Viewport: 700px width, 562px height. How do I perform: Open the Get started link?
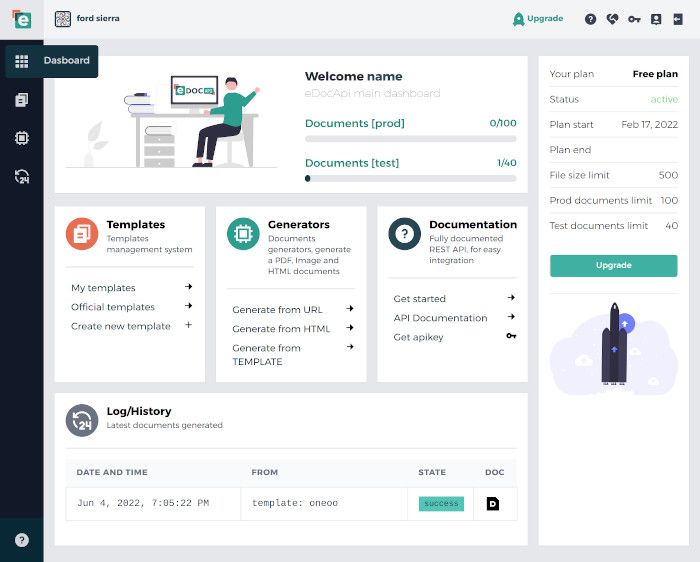pos(420,299)
